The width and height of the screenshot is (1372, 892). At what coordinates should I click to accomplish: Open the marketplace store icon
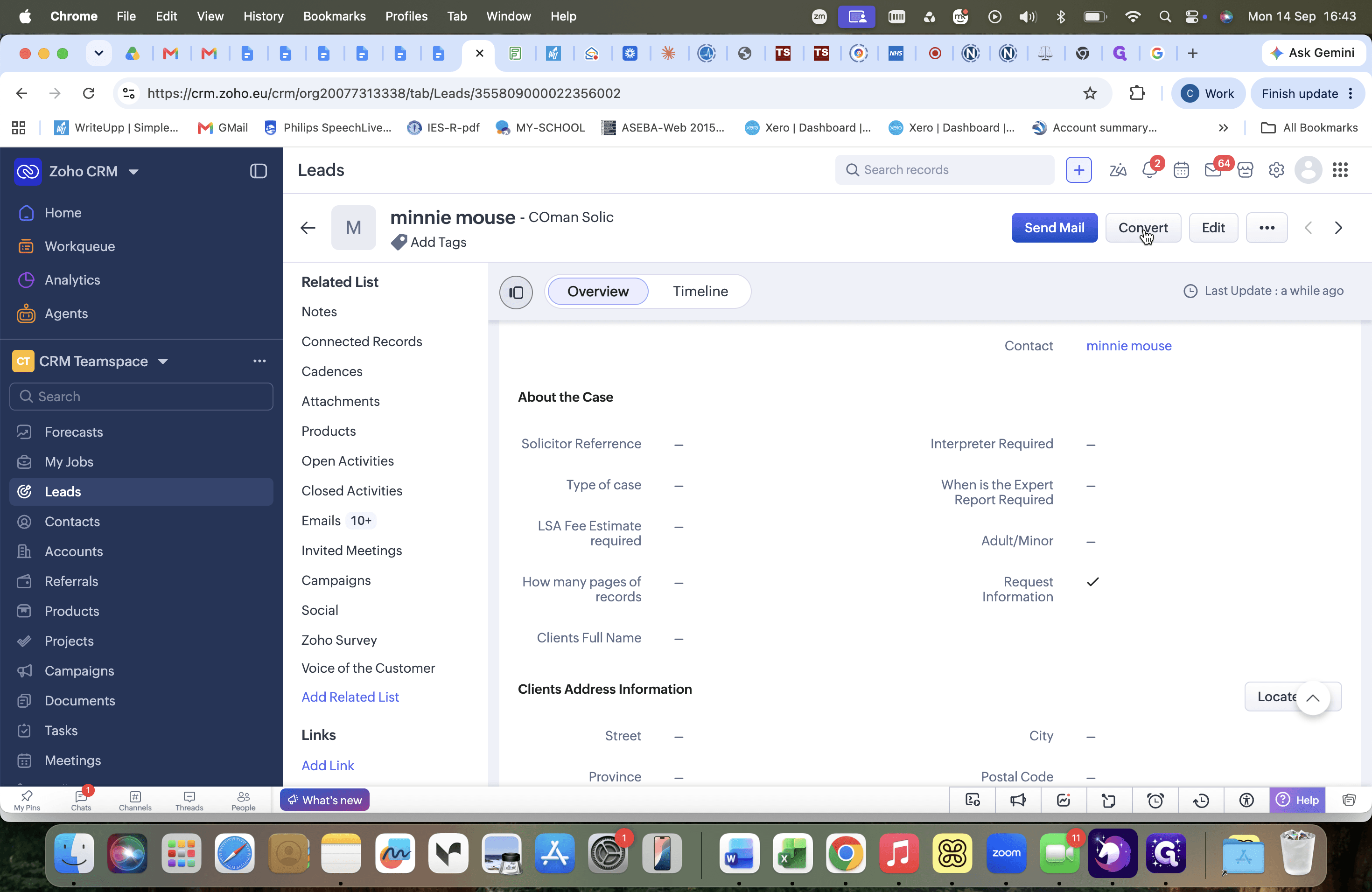1245,170
